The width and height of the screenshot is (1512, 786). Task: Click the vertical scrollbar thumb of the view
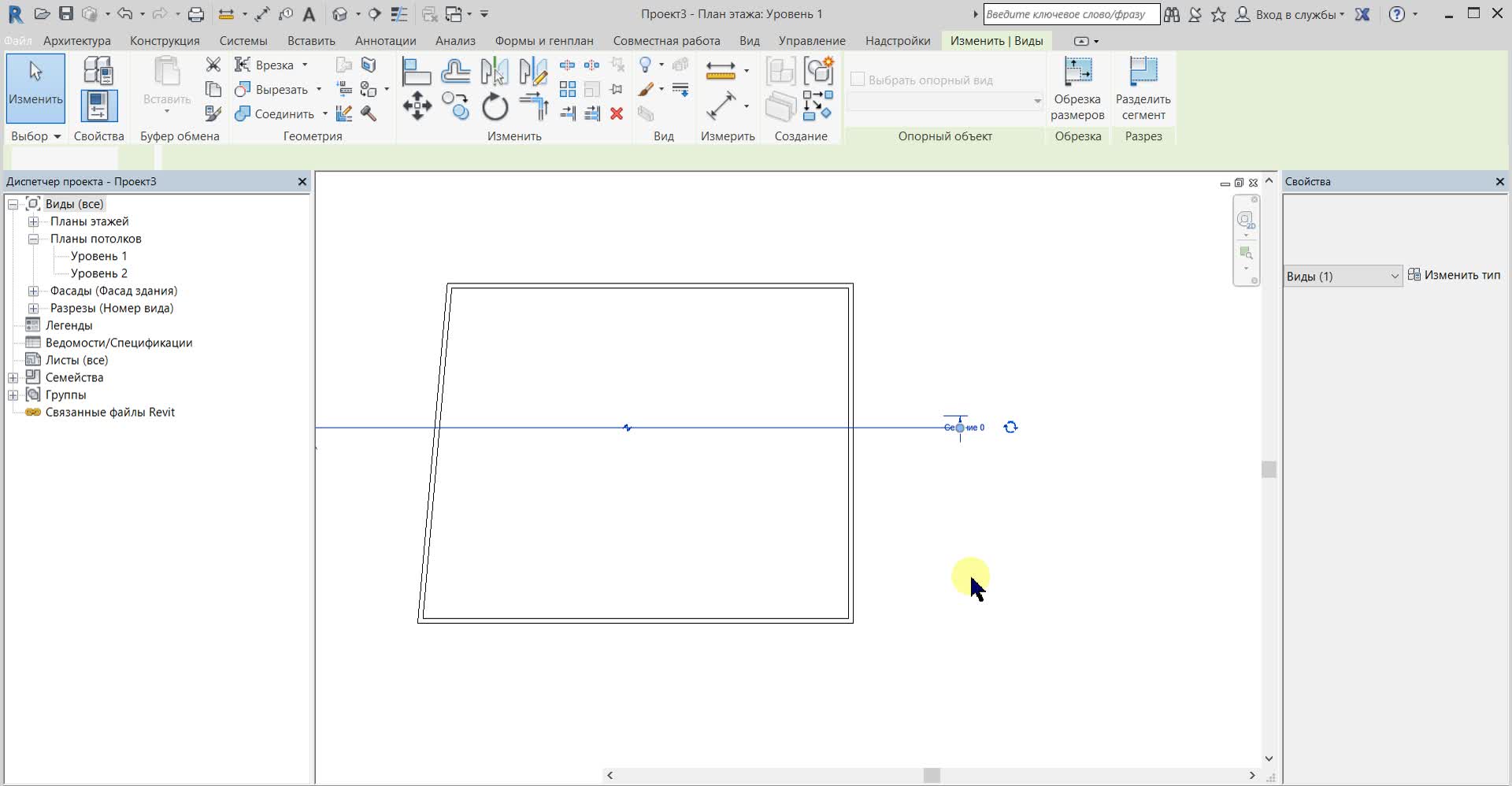[x=1269, y=469]
